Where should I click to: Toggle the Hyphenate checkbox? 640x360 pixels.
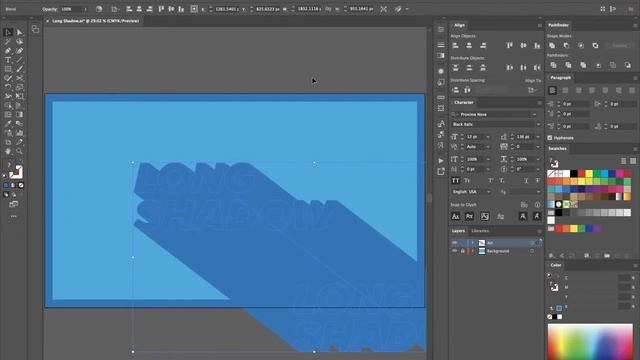point(550,138)
